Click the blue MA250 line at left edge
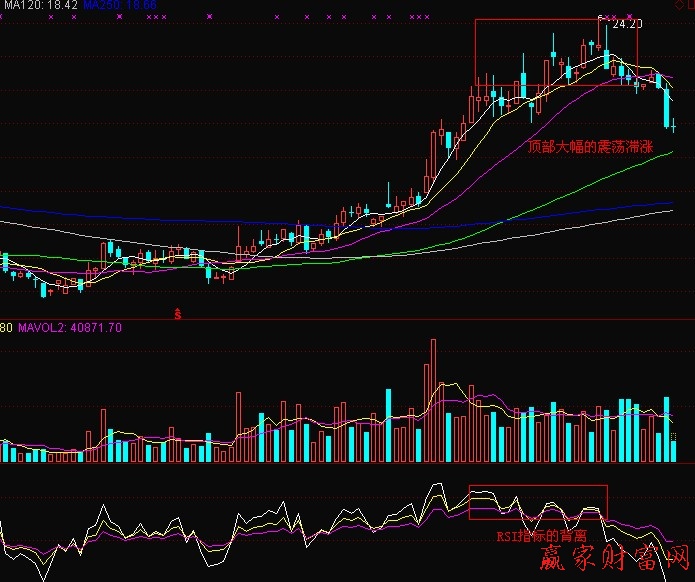This screenshot has height=582, width=695. [10, 209]
